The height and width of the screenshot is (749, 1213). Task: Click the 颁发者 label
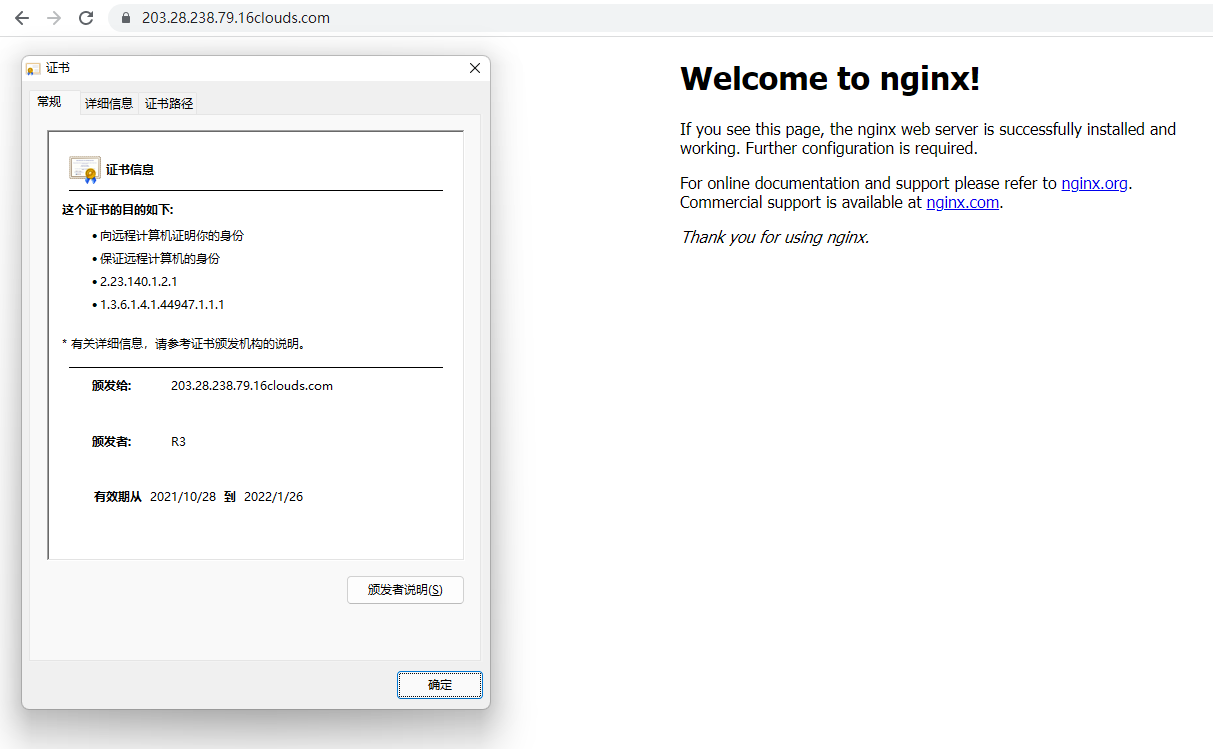coord(111,442)
